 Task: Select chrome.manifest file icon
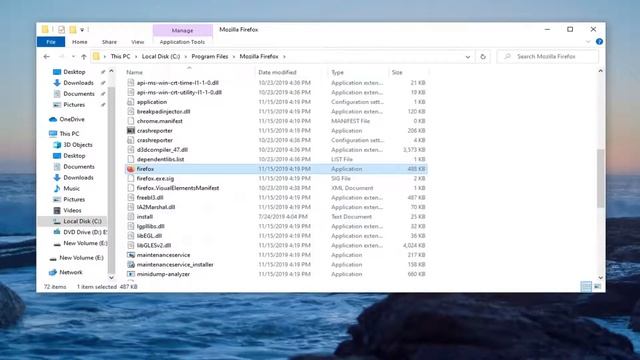pos(131,121)
